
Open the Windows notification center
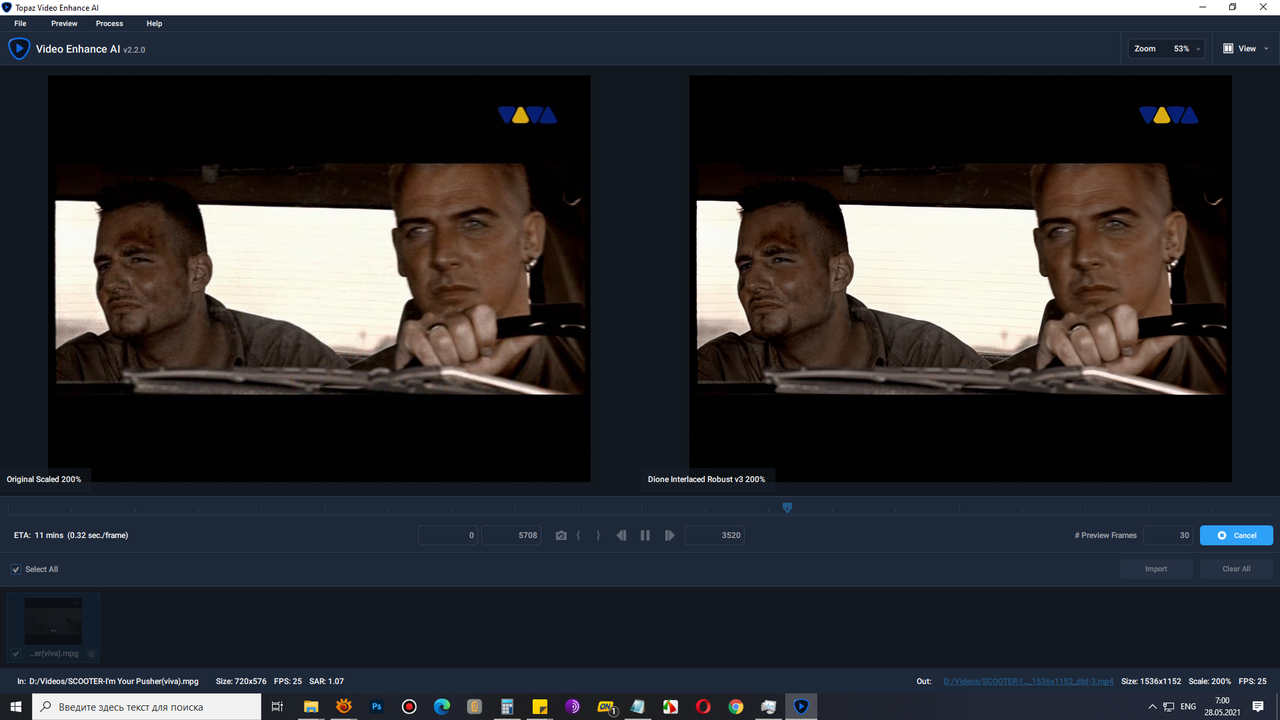(x=1258, y=706)
